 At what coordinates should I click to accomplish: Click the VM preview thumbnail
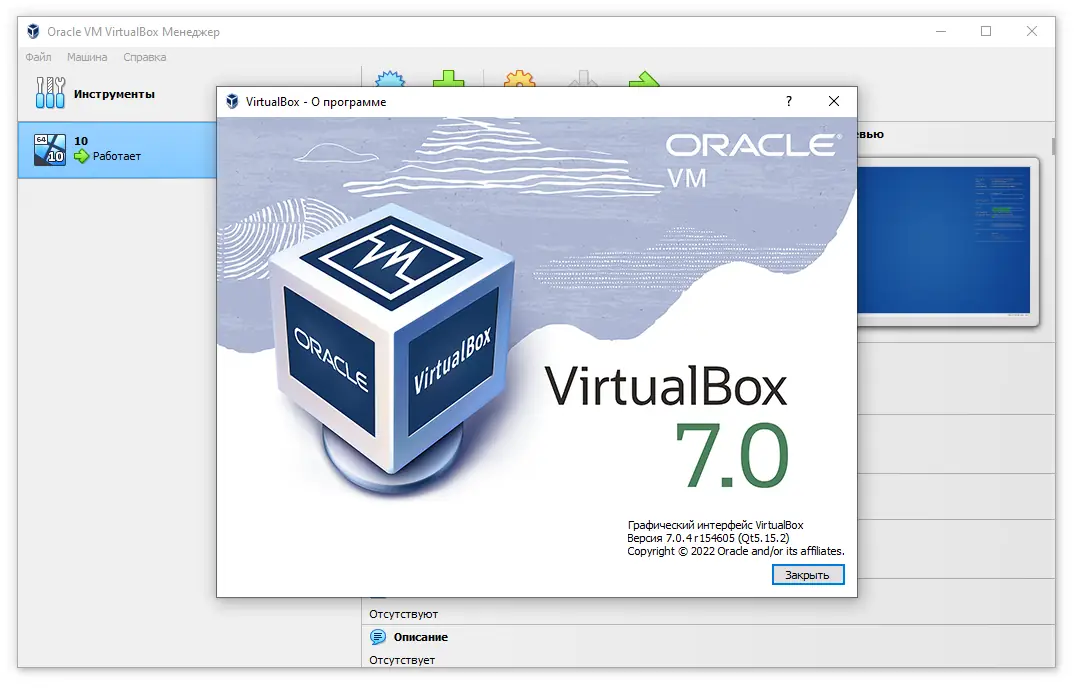click(x=947, y=241)
